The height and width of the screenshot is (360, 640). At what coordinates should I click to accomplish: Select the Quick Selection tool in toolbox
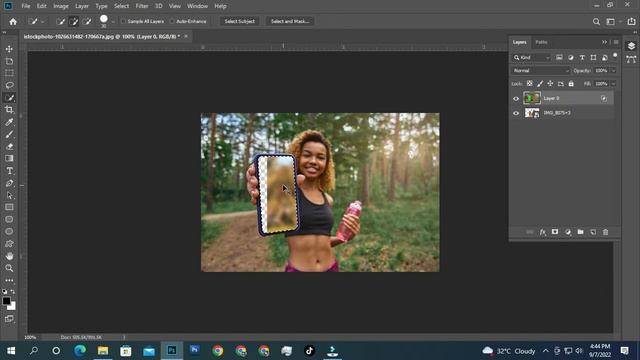pyautogui.click(x=9, y=98)
